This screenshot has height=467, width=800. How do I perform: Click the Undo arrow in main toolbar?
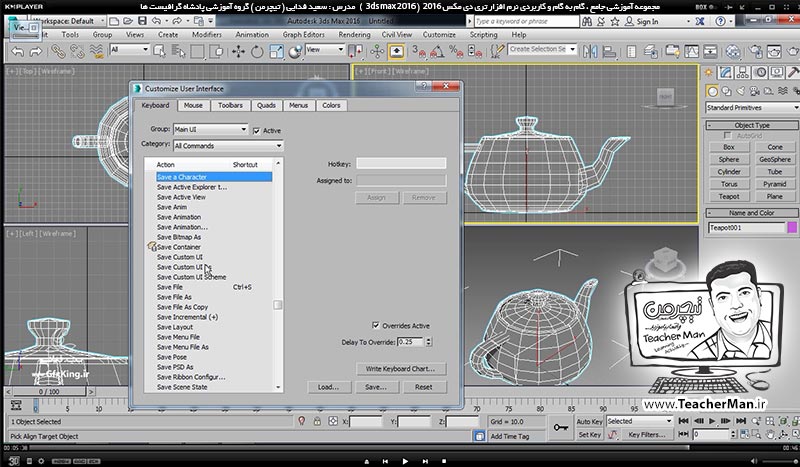point(17,52)
